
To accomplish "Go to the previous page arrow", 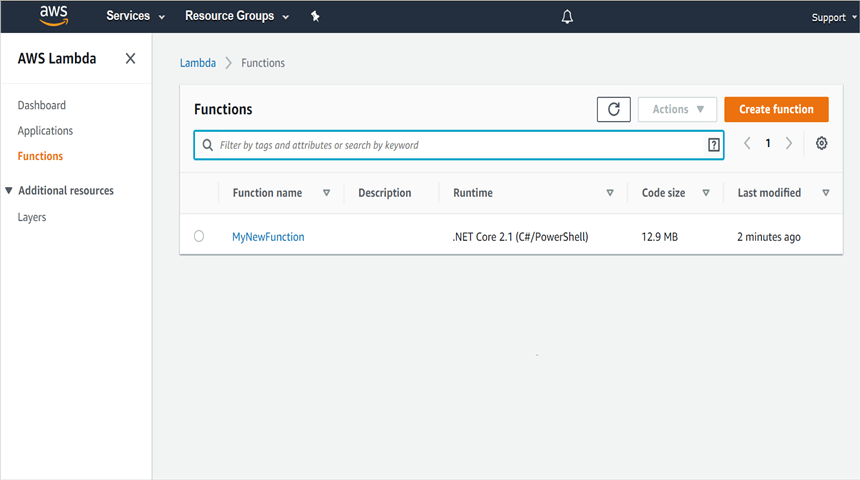I will click(x=747, y=144).
